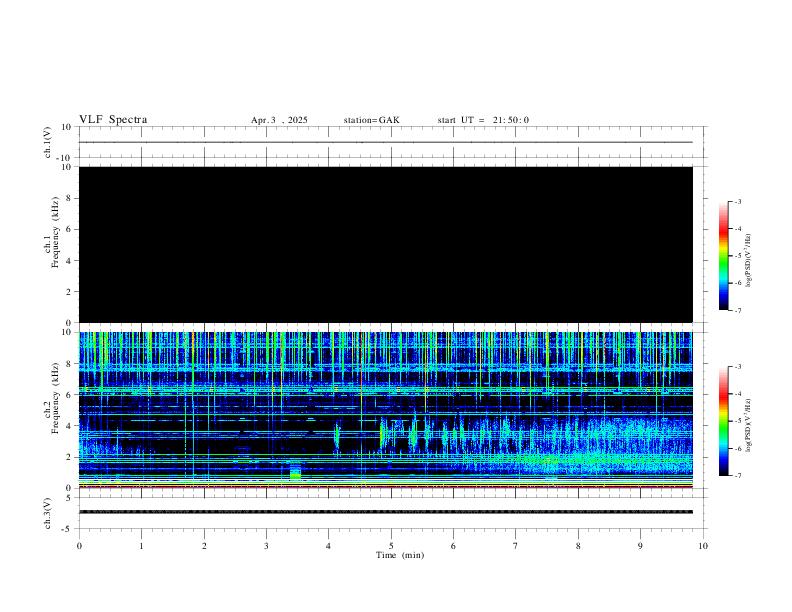Screen dimensions: 792x612
Task: Click the "ch.3(V)" axis label
Action: pyautogui.click(x=48, y=513)
